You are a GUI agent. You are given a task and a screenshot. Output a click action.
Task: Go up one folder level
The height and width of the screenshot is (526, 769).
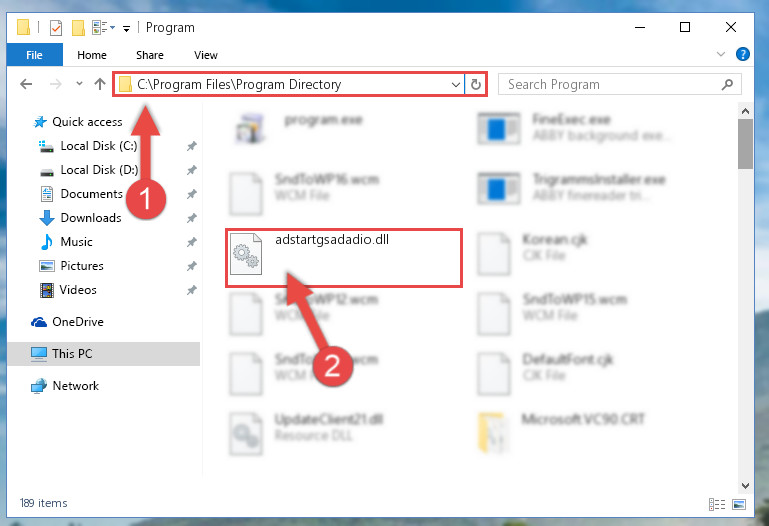pos(100,84)
